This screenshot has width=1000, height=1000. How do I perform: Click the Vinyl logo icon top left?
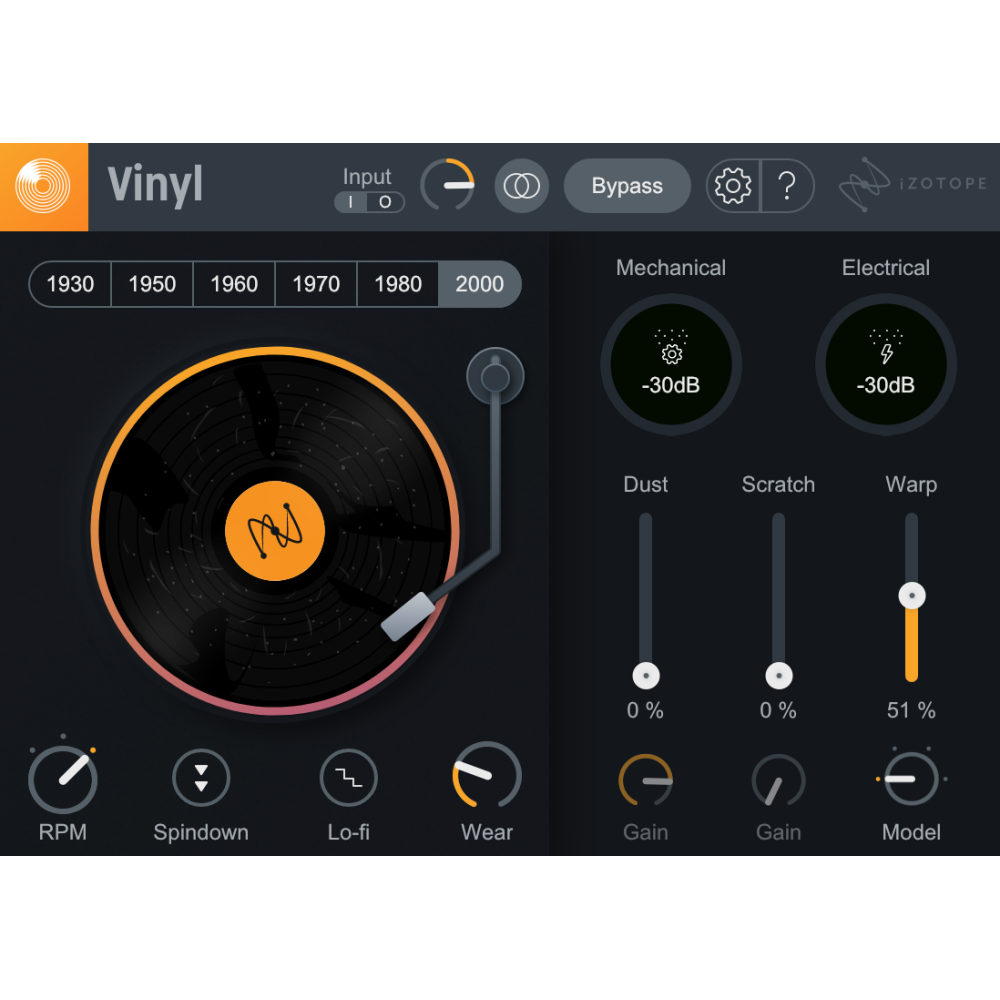[x=45, y=186]
